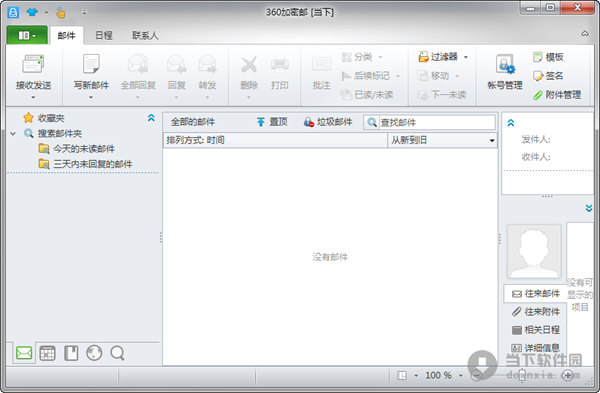Switch to the Calendar (日程) ribbon tab
This screenshot has width=600, height=393.
104,36
